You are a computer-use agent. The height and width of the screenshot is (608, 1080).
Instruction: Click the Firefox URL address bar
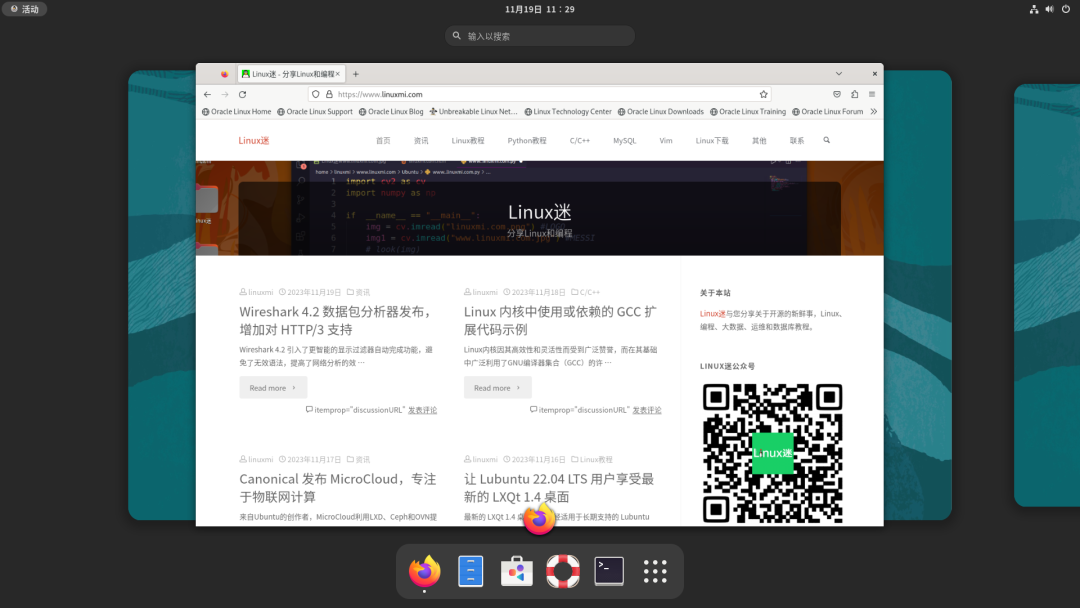[539, 94]
